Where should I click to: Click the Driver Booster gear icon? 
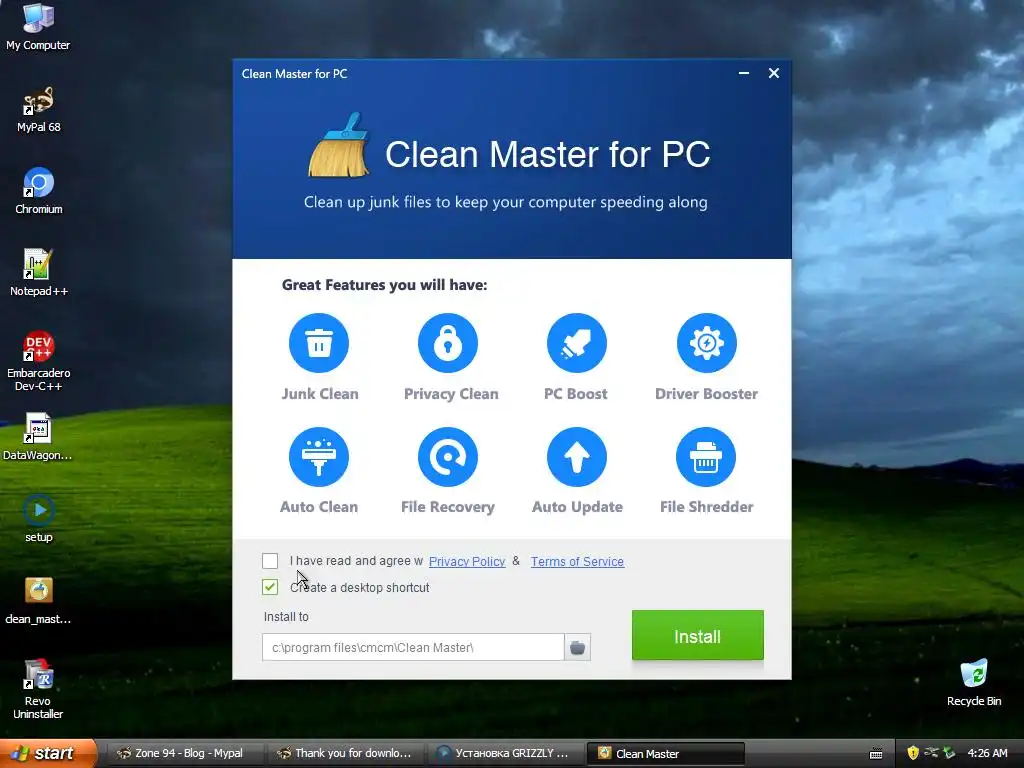(707, 343)
